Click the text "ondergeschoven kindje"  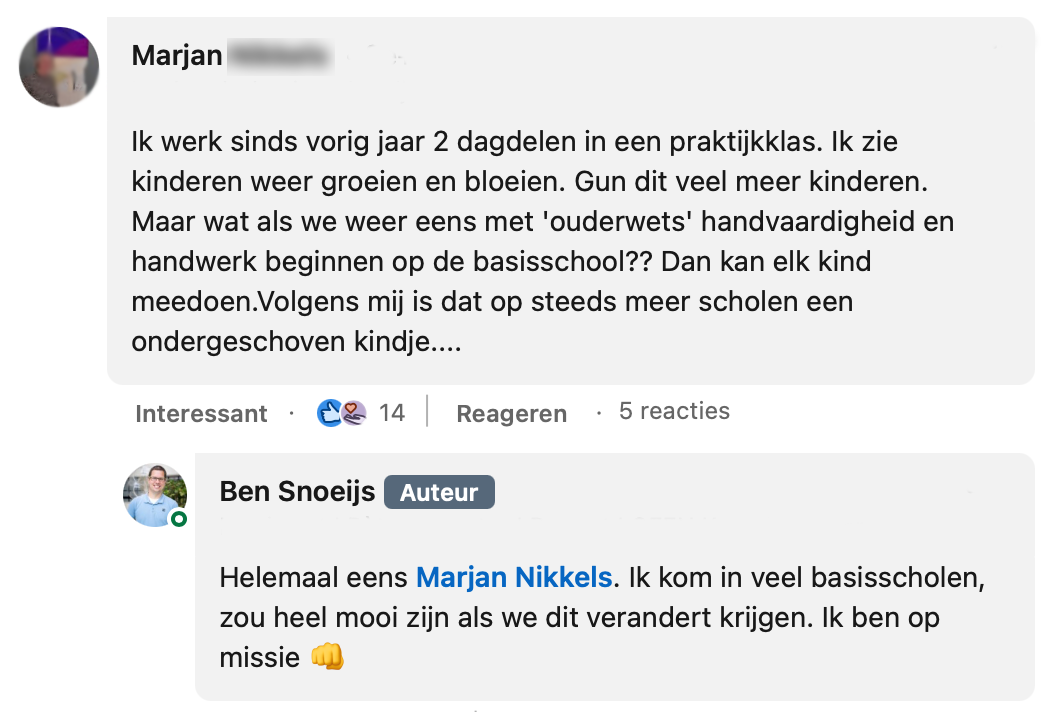coord(295,342)
